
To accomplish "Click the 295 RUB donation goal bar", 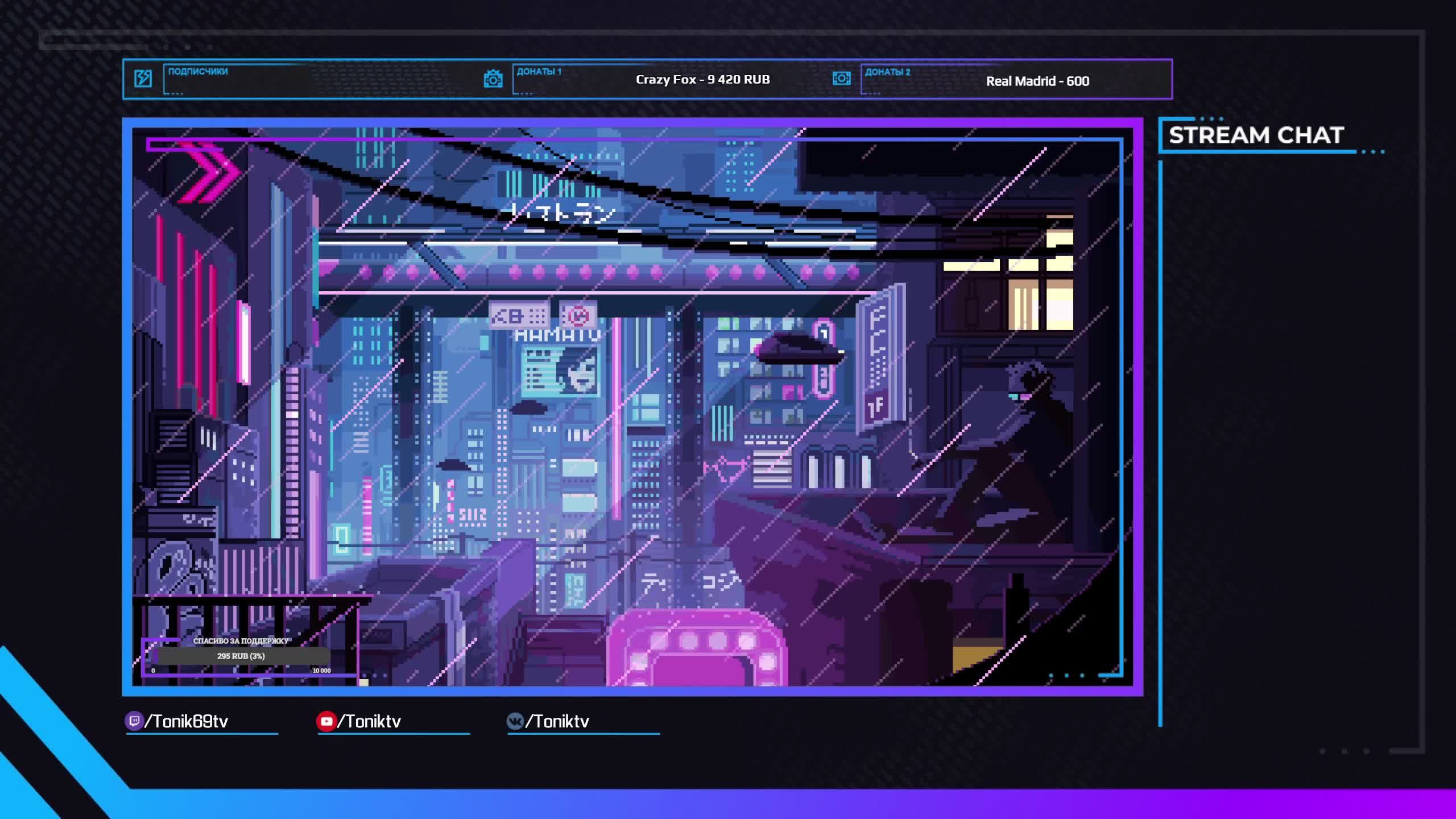I will pos(241,656).
